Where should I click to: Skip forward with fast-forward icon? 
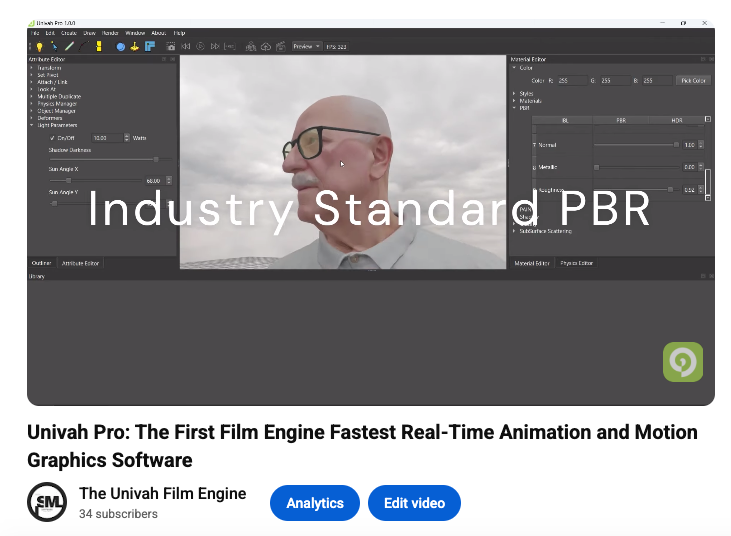tap(215, 47)
